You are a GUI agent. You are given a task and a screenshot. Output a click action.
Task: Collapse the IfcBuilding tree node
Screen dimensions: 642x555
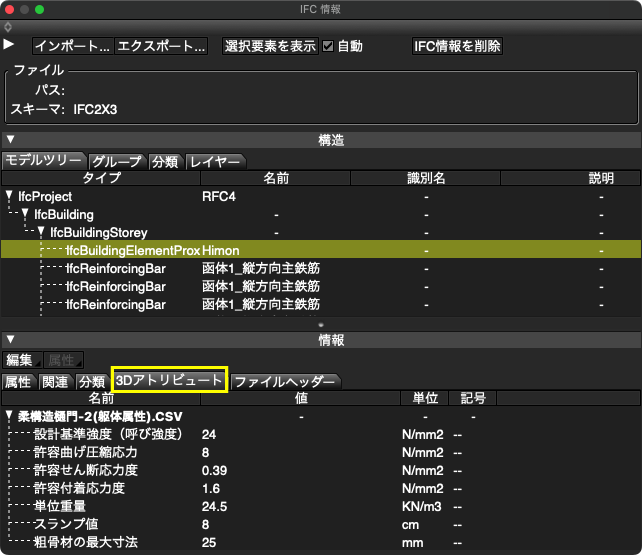click(25, 214)
